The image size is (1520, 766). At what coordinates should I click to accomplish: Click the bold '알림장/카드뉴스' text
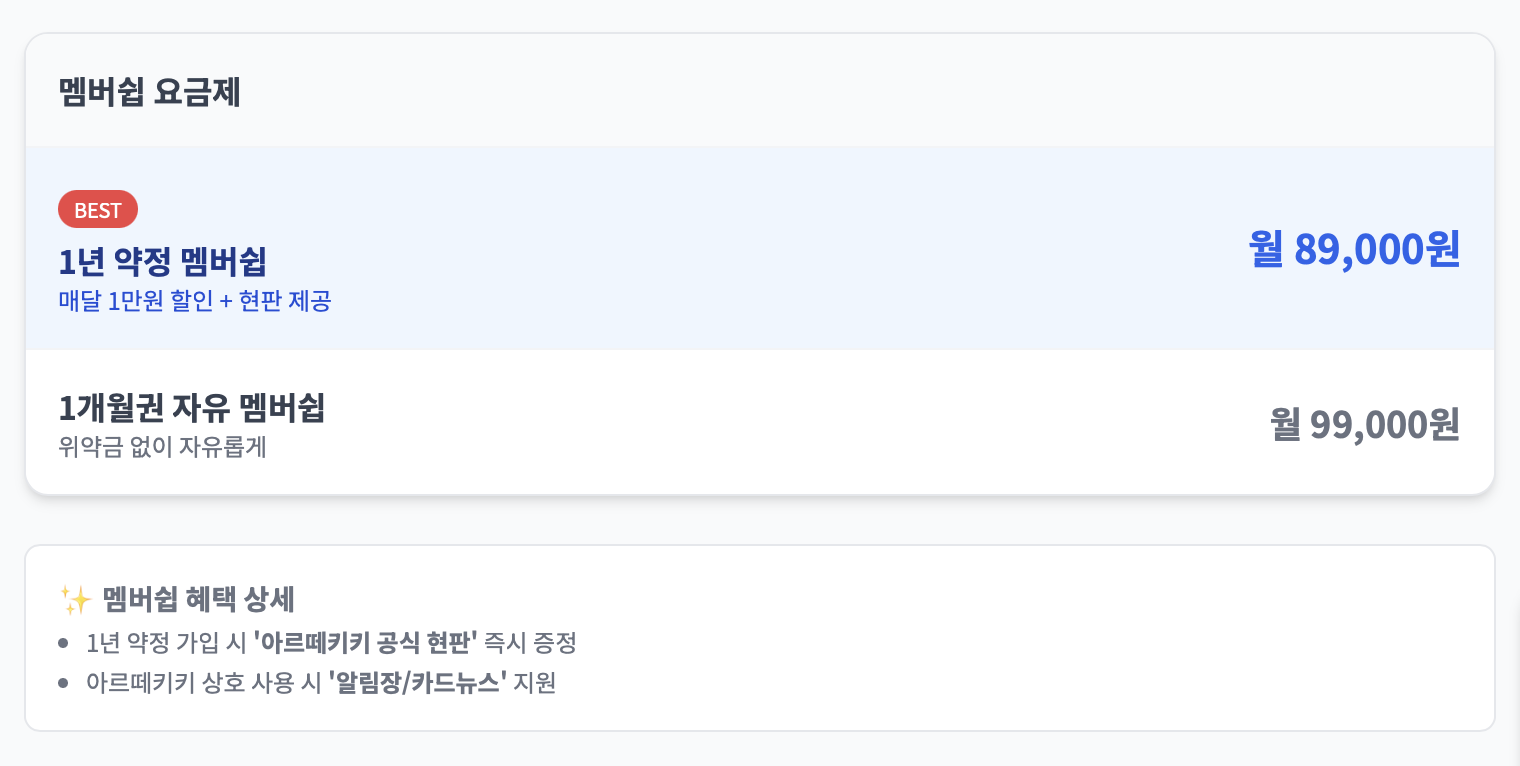418,684
